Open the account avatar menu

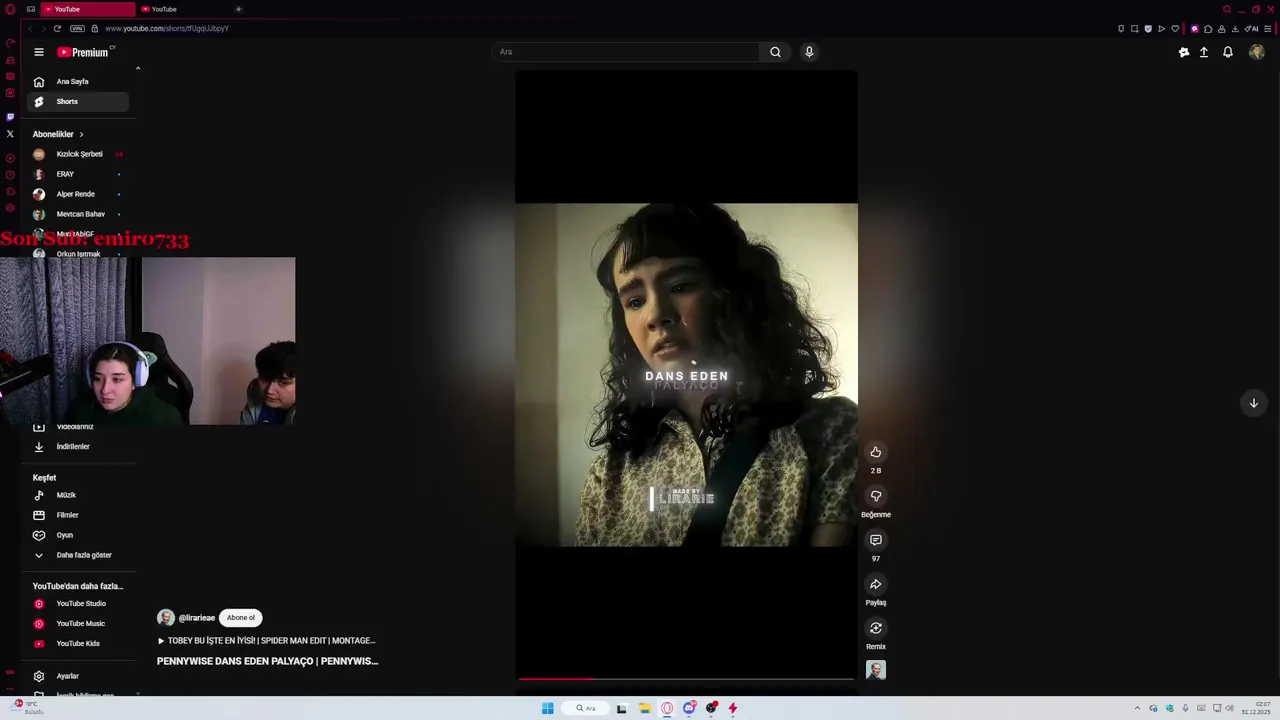[x=1257, y=52]
